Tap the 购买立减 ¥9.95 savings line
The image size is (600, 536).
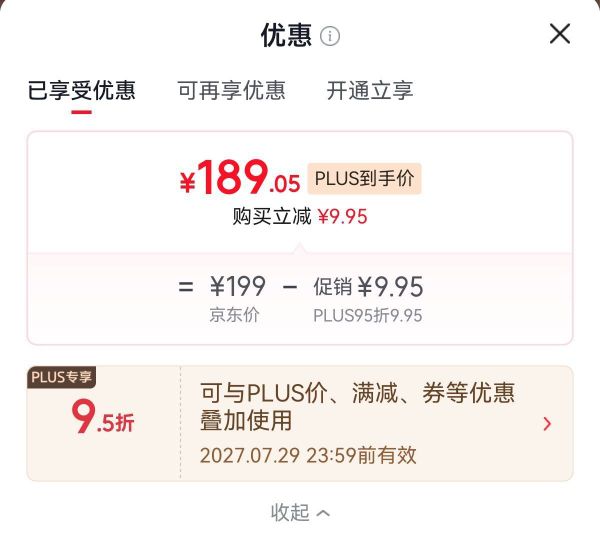[x=300, y=217]
